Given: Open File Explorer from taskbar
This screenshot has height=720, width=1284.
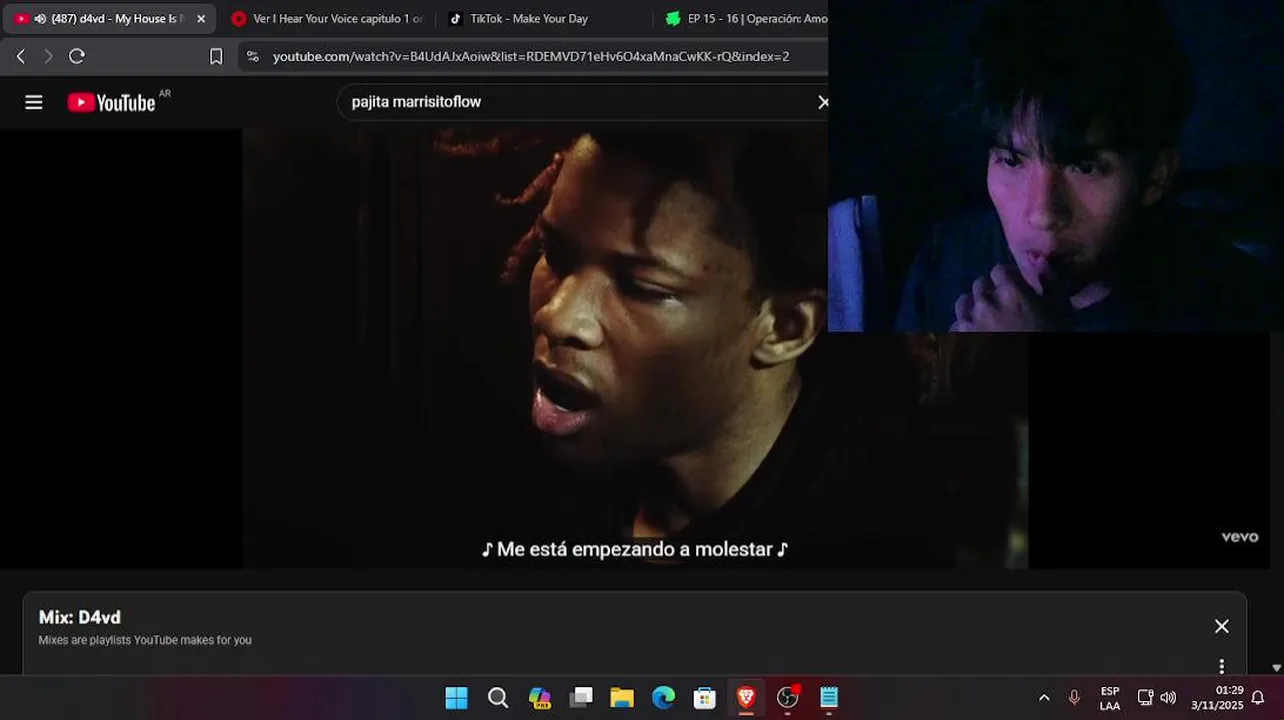Looking at the screenshot, I should click(622, 698).
